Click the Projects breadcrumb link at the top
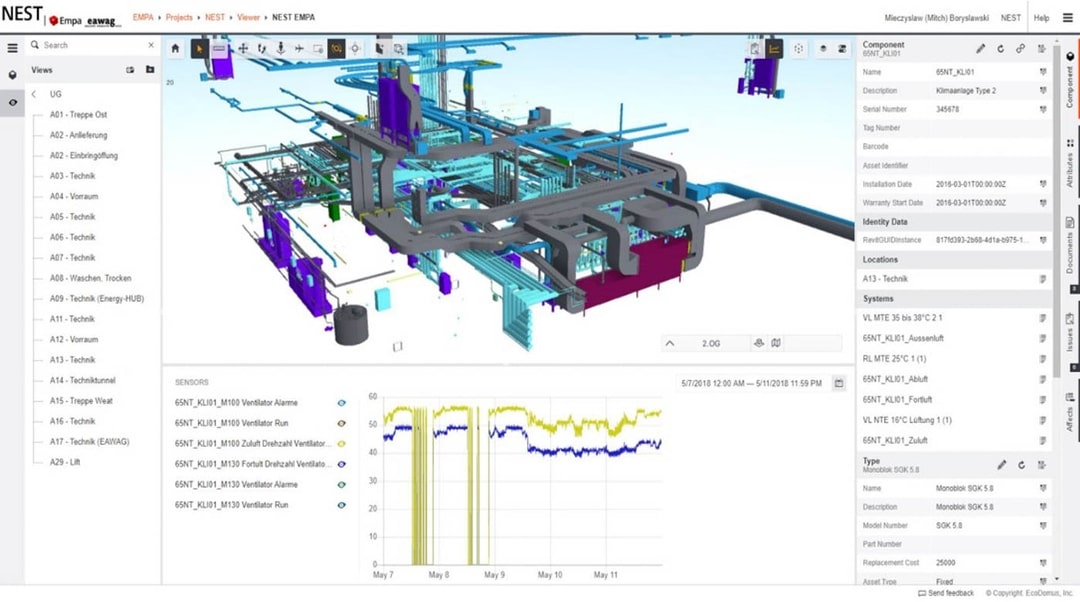 pos(180,17)
